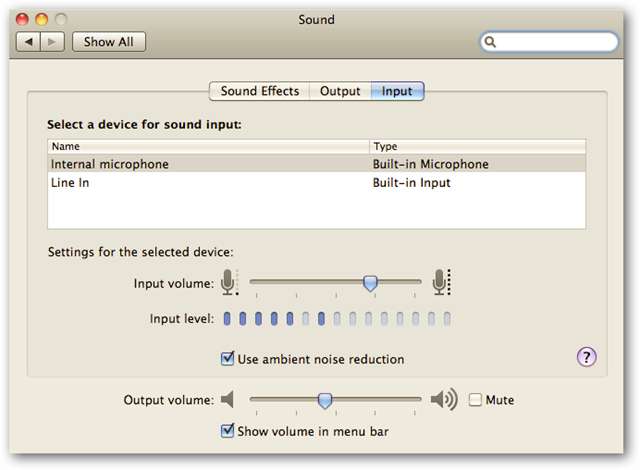Click the Output volume slider knob

(325, 400)
